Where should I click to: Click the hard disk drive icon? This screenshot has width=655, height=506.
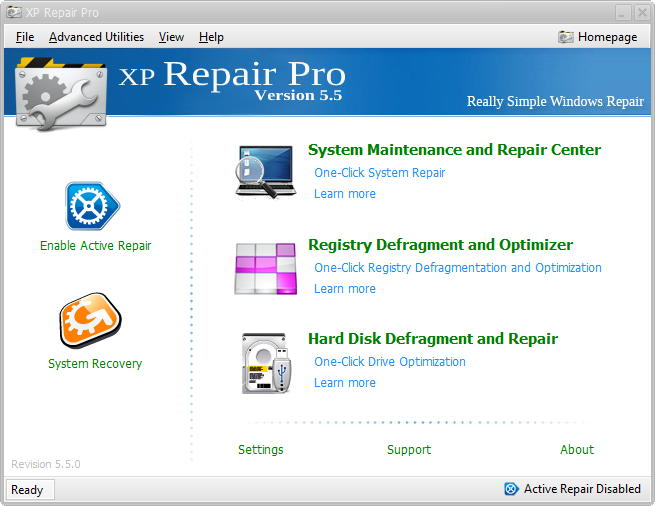tap(266, 363)
